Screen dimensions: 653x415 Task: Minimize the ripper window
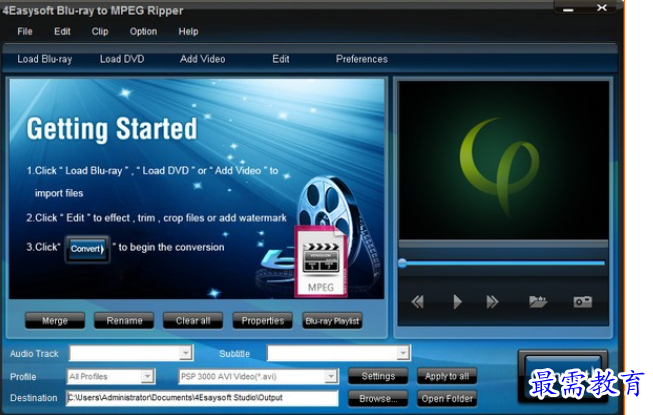tap(568, 9)
